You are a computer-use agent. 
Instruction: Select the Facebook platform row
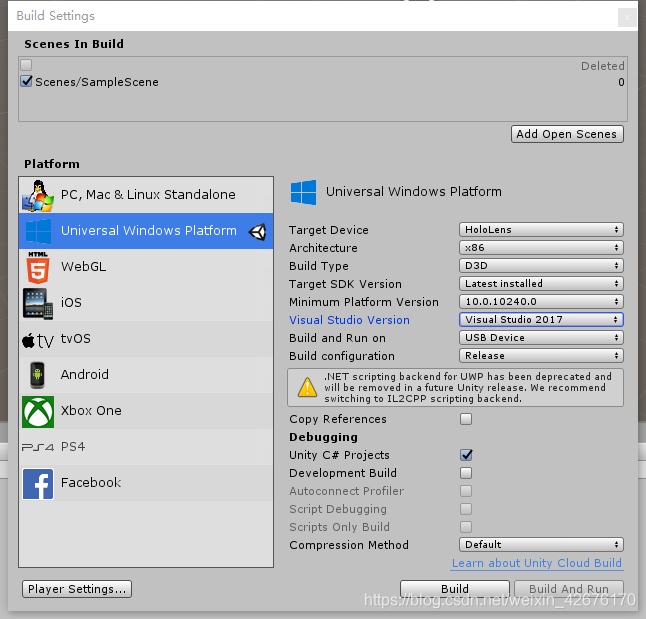[146, 483]
